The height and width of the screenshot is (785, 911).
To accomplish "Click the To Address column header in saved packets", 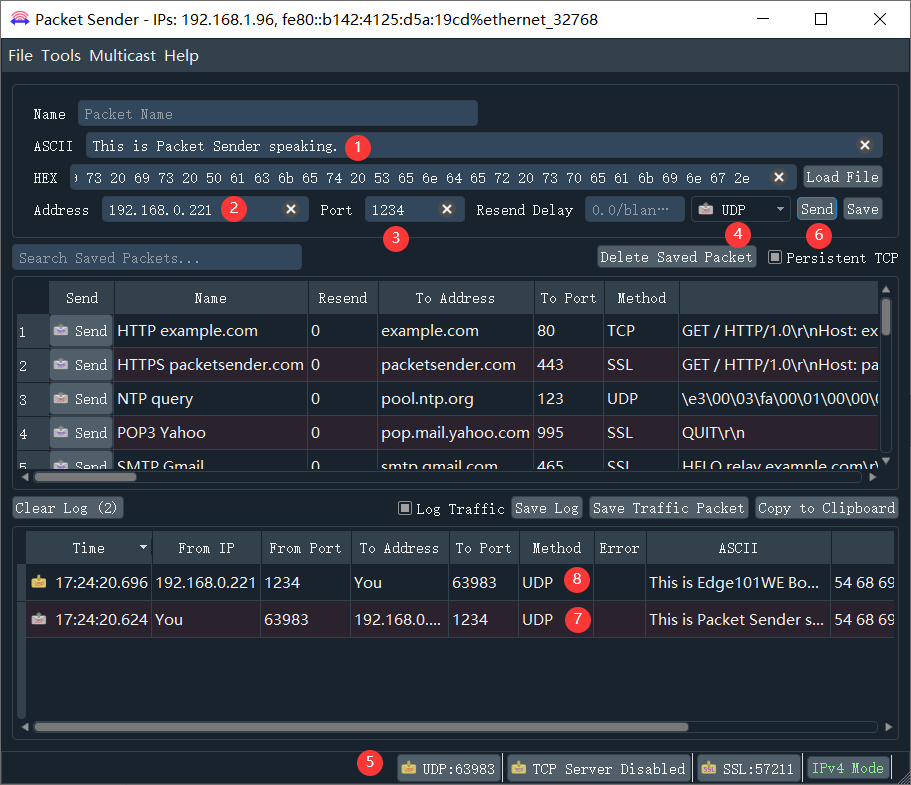I will point(456,297).
